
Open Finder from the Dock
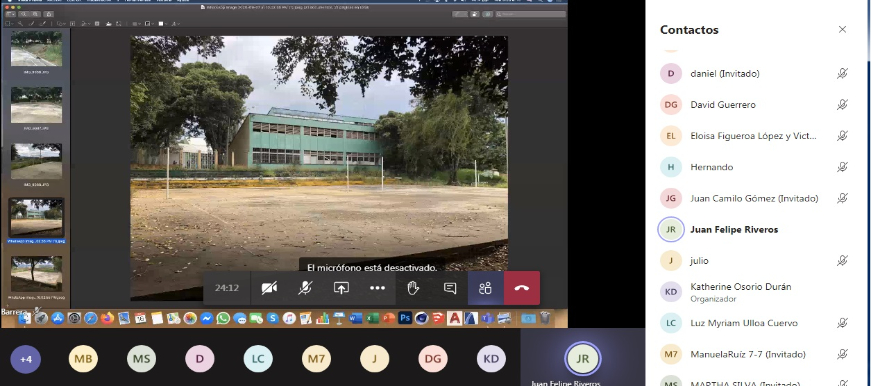24,318
